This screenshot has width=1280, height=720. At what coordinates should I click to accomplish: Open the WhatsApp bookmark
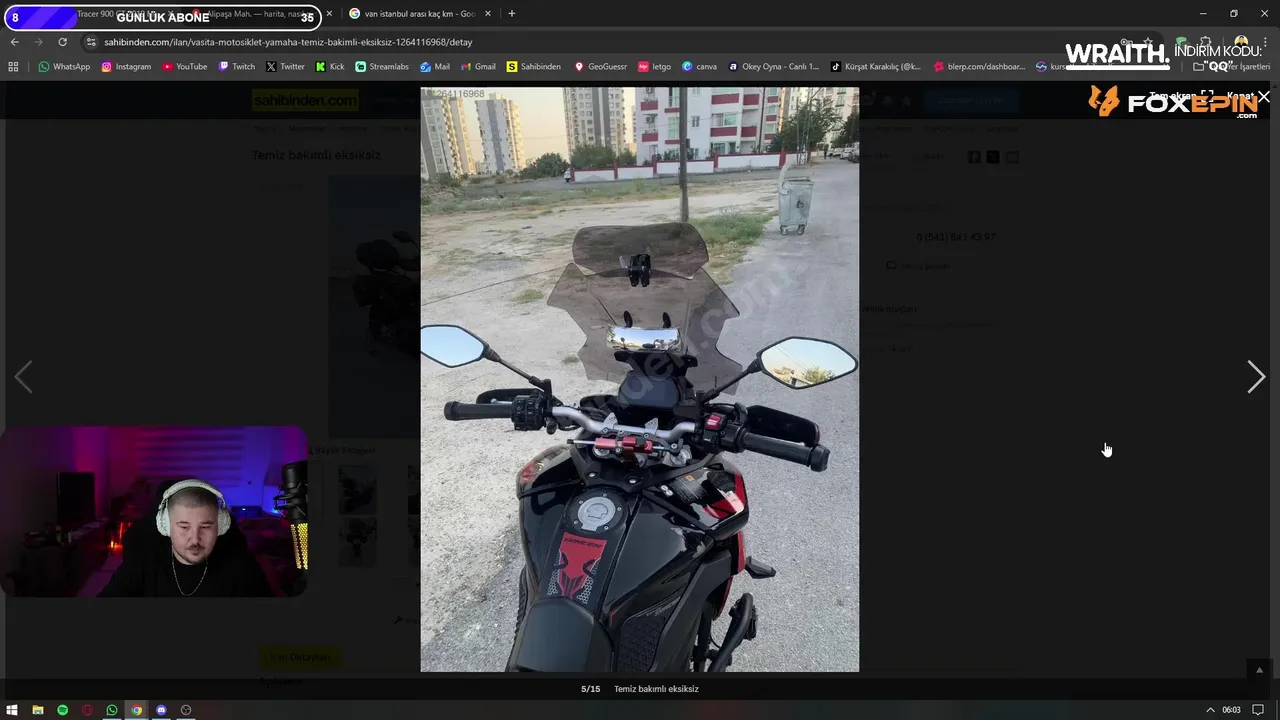[64, 67]
